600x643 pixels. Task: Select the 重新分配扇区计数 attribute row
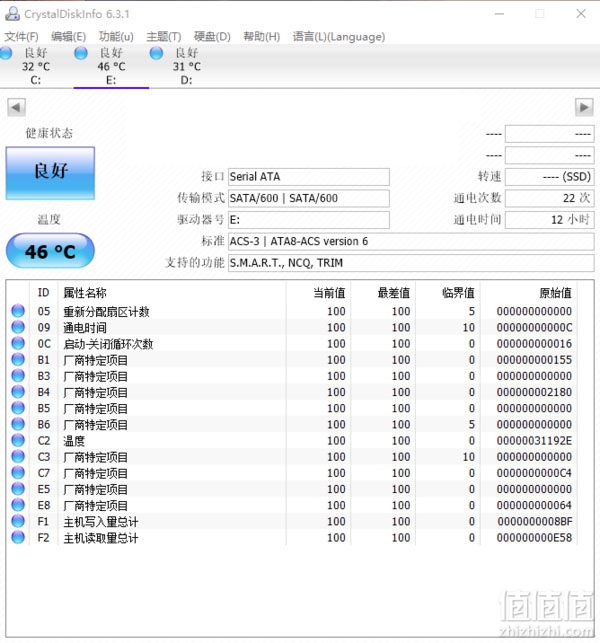[x=292, y=311]
